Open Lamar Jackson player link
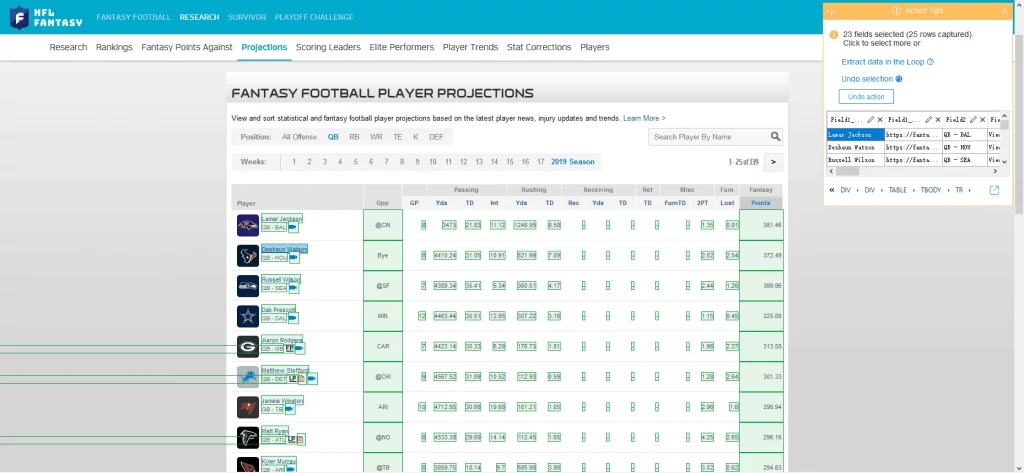1024x473 pixels. coord(281,218)
